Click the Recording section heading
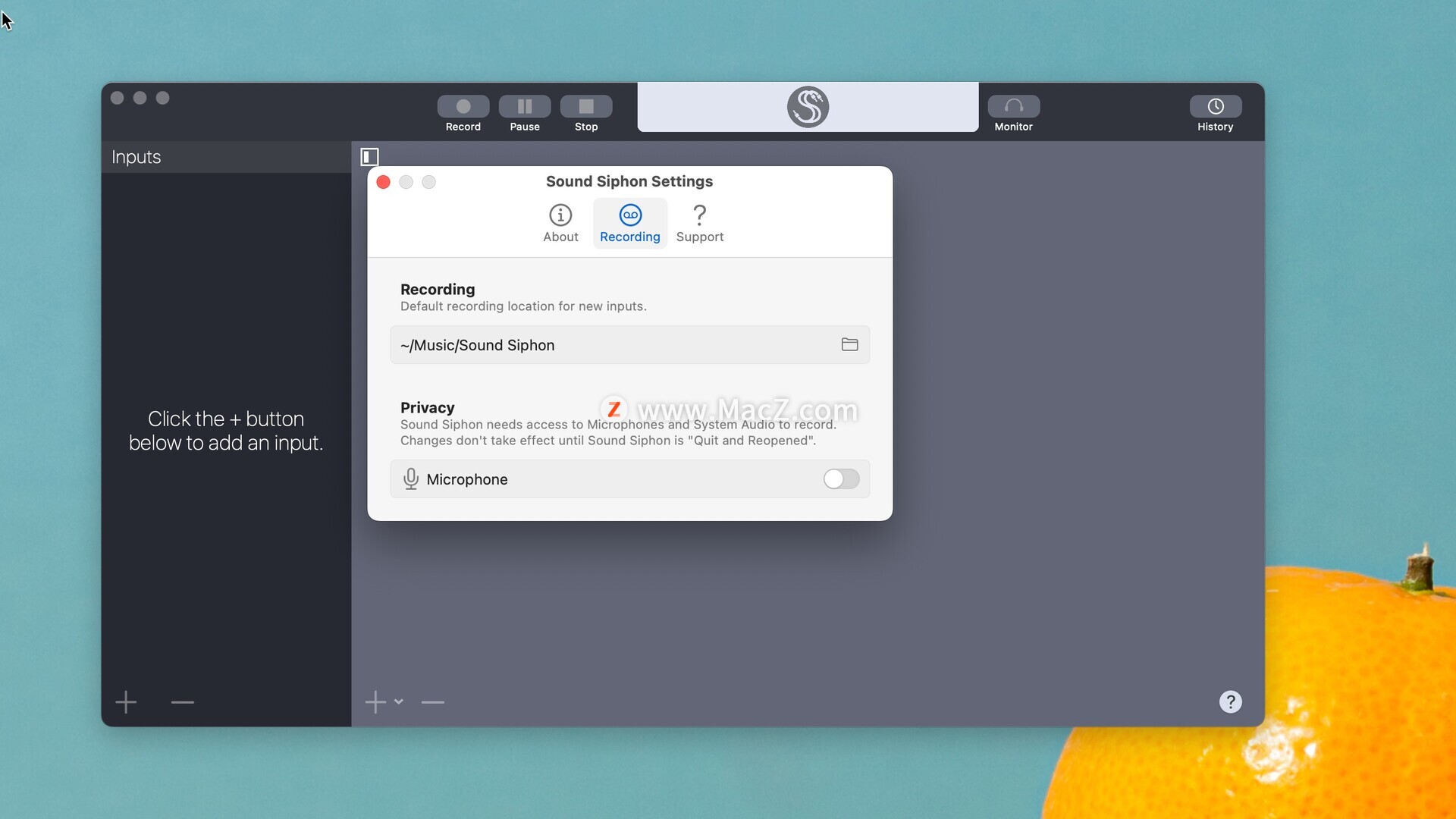 [x=438, y=289]
